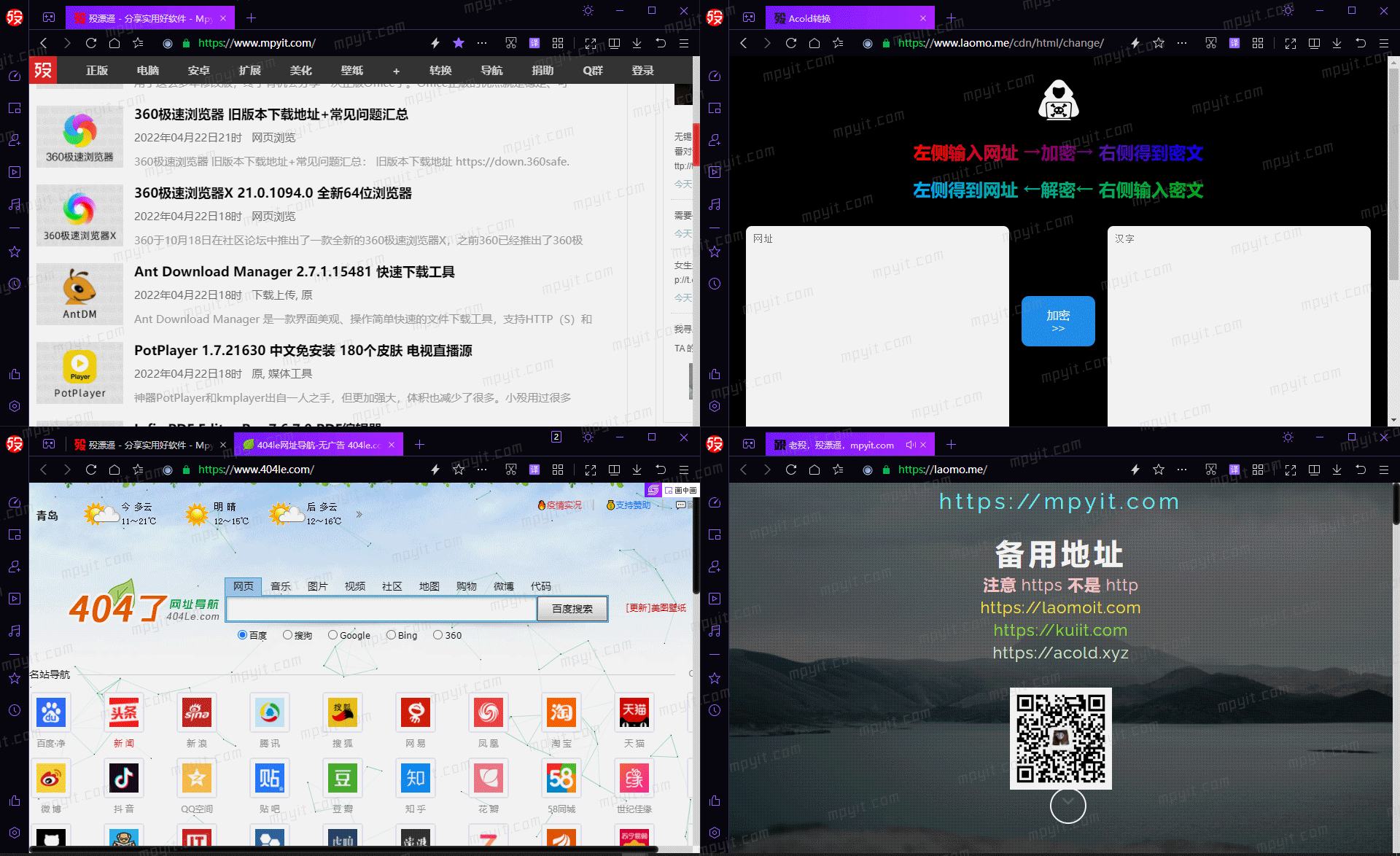Click horizontal scrollbar at bottom of 404le page
1400x856 pixels.
click(x=344, y=849)
